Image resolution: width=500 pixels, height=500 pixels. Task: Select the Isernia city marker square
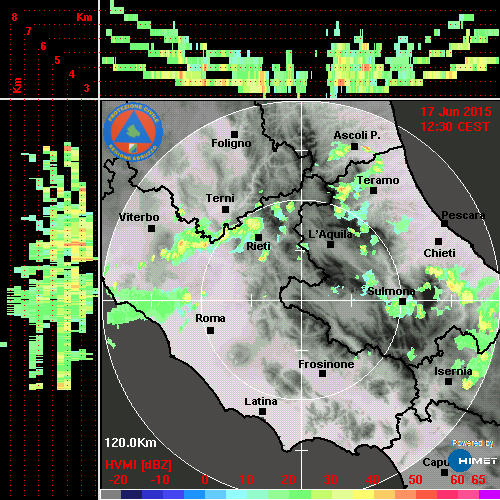[x=449, y=381]
